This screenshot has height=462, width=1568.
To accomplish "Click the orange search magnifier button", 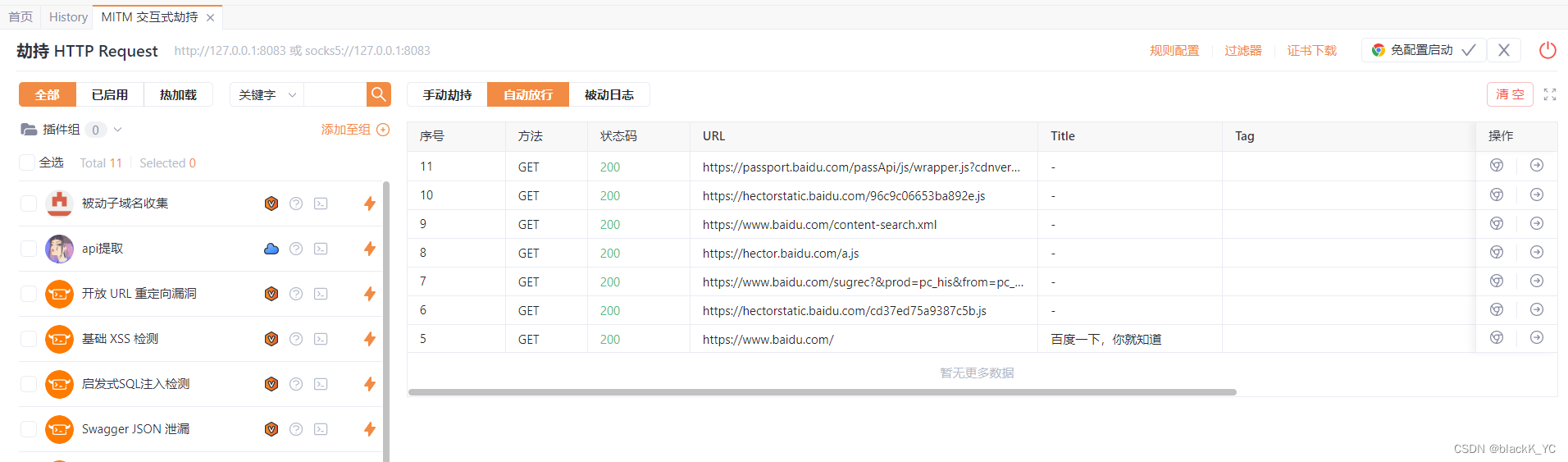I will point(378,94).
